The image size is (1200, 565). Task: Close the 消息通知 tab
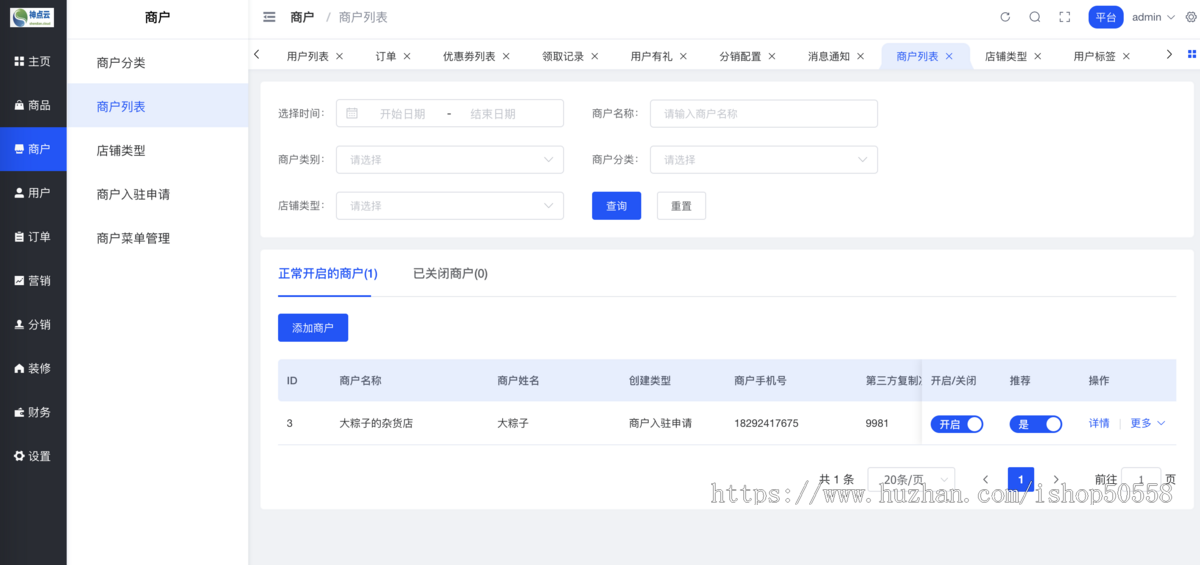[x=860, y=57]
